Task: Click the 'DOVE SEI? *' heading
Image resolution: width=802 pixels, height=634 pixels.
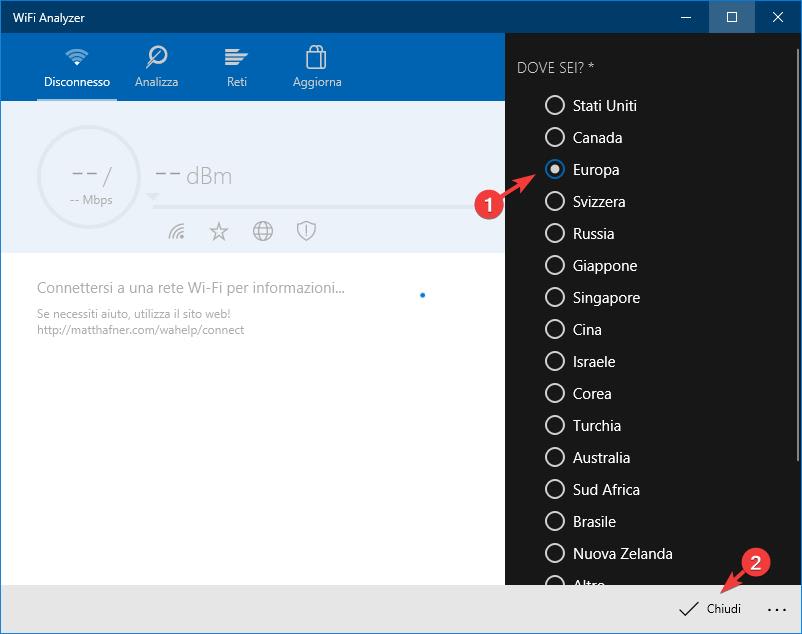Action: [x=555, y=67]
